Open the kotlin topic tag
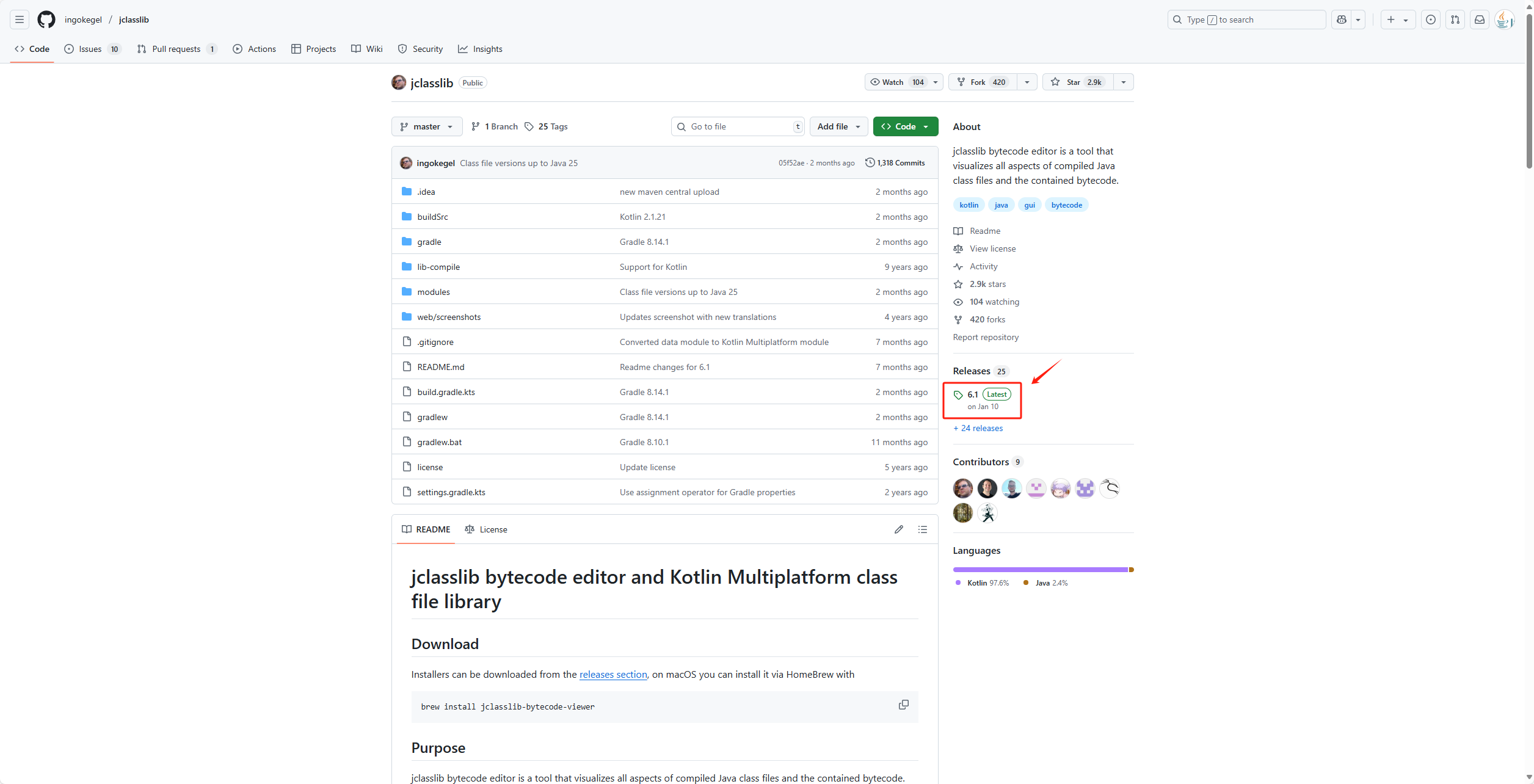This screenshot has height=784, width=1534. (x=969, y=205)
